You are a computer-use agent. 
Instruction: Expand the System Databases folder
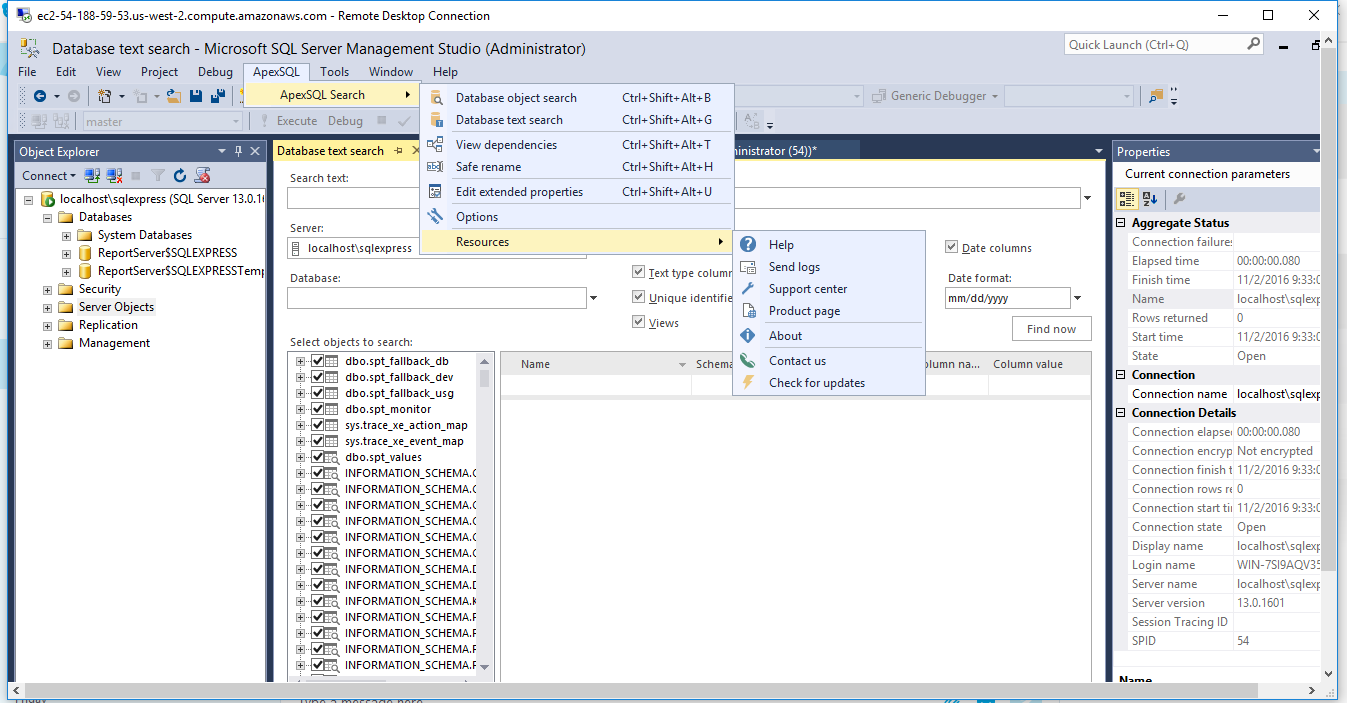[x=66, y=235]
